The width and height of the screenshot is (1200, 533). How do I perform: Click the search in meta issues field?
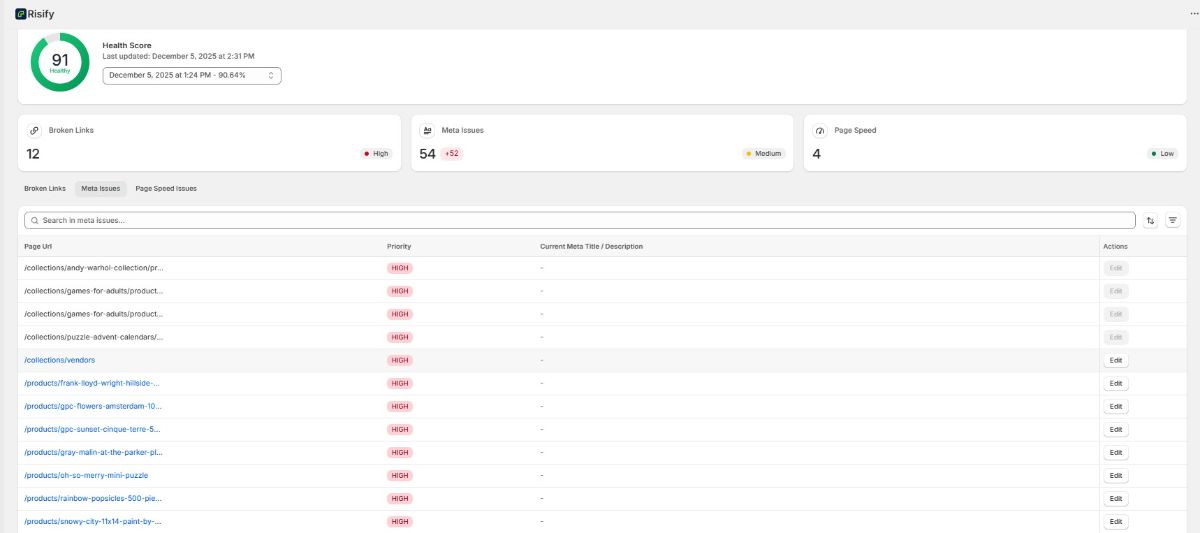(x=580, y=220)
